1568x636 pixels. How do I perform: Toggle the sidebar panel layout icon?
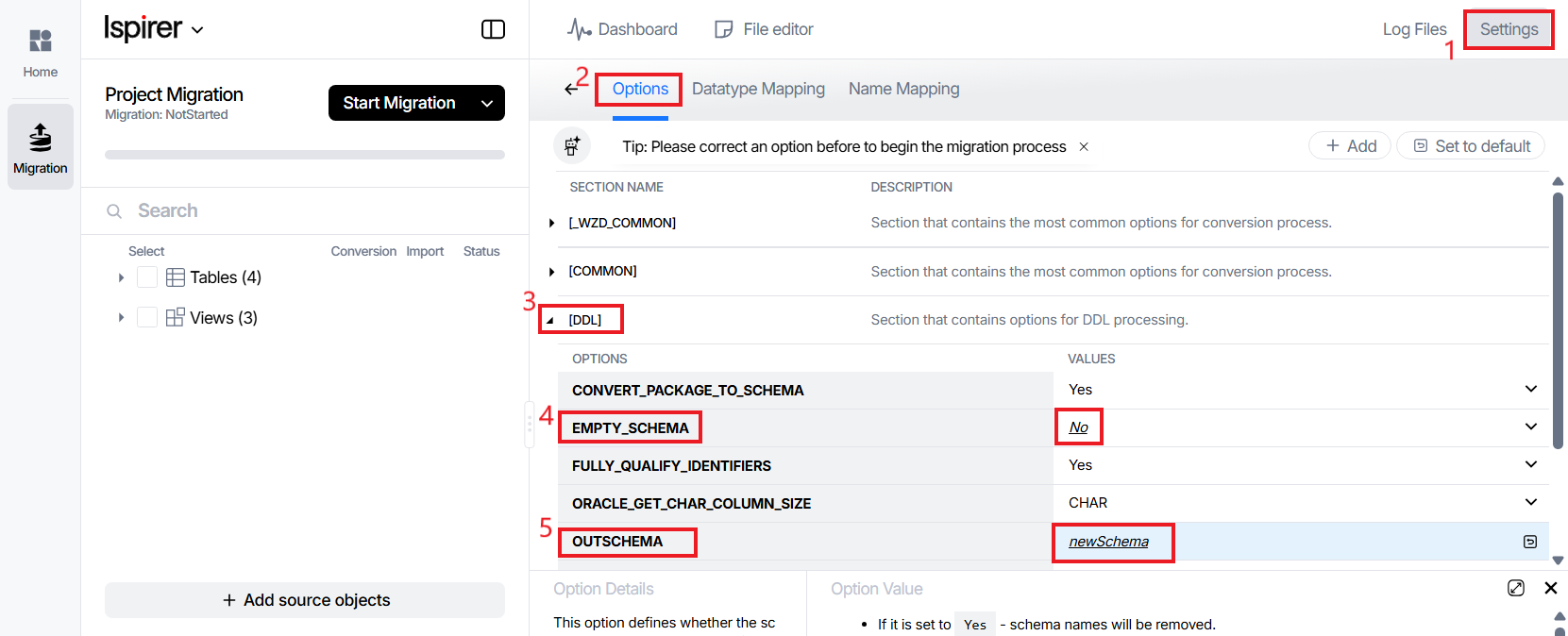coord(493,29)
